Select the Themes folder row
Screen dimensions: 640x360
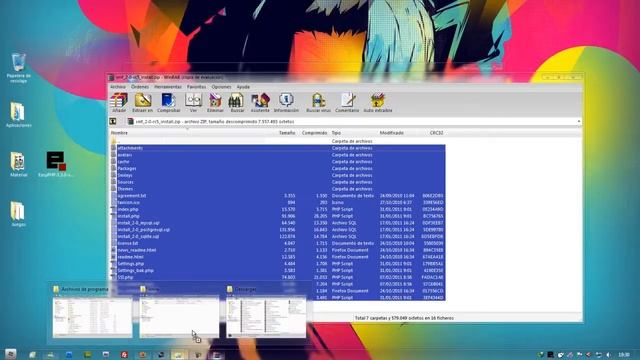(x=278, y=189)
